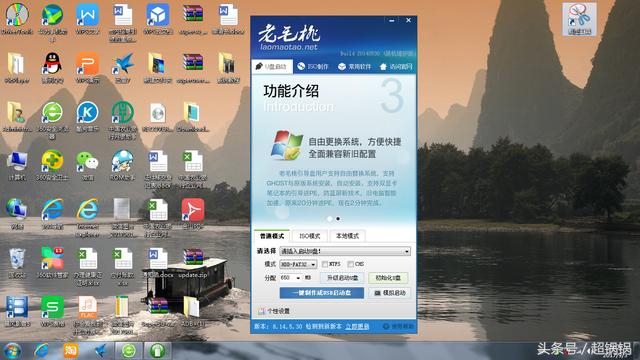
Task: Expand the USB drive selection dropdown
Action: (x=345, y=251)
